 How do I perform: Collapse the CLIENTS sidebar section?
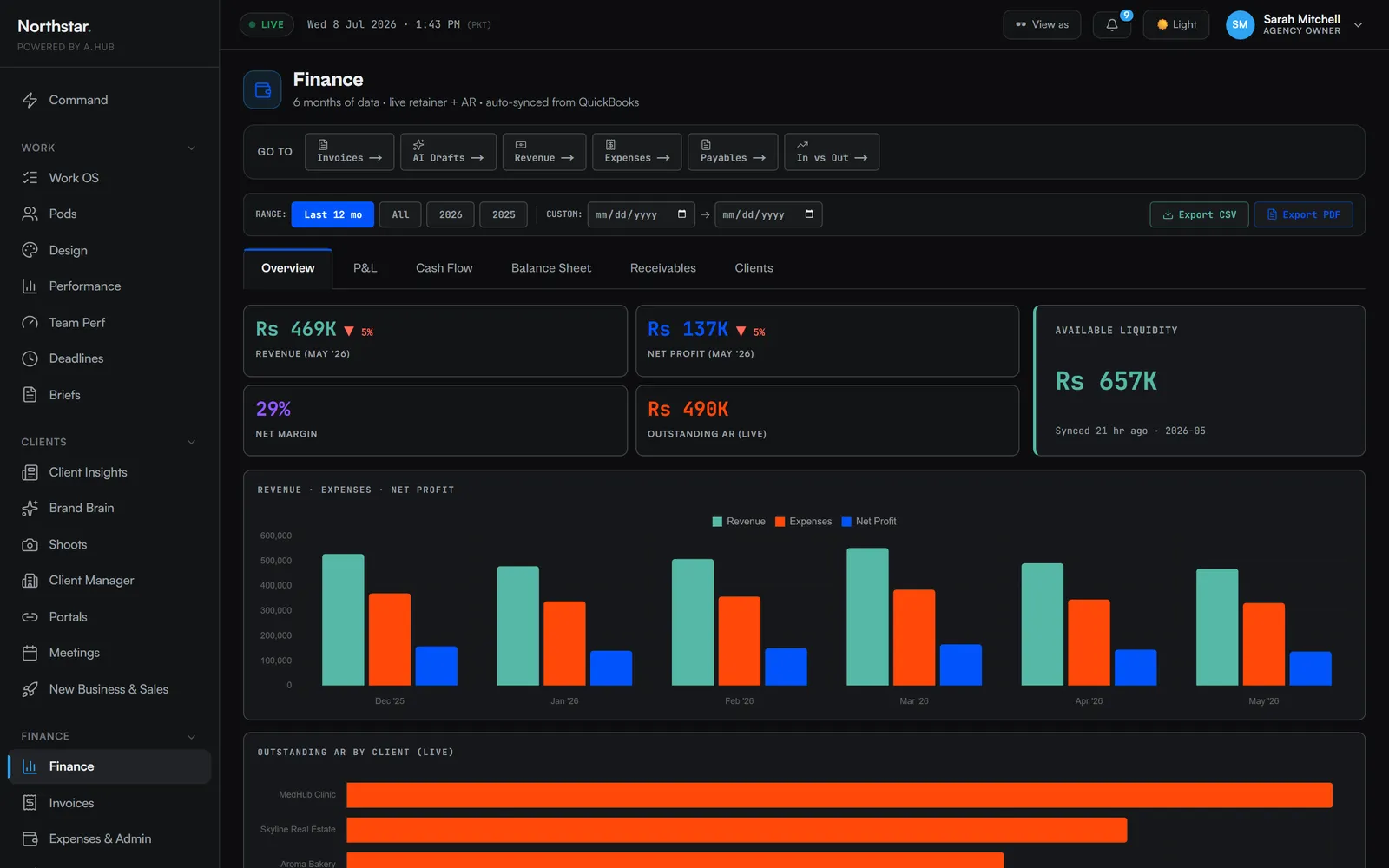(192, 442)
